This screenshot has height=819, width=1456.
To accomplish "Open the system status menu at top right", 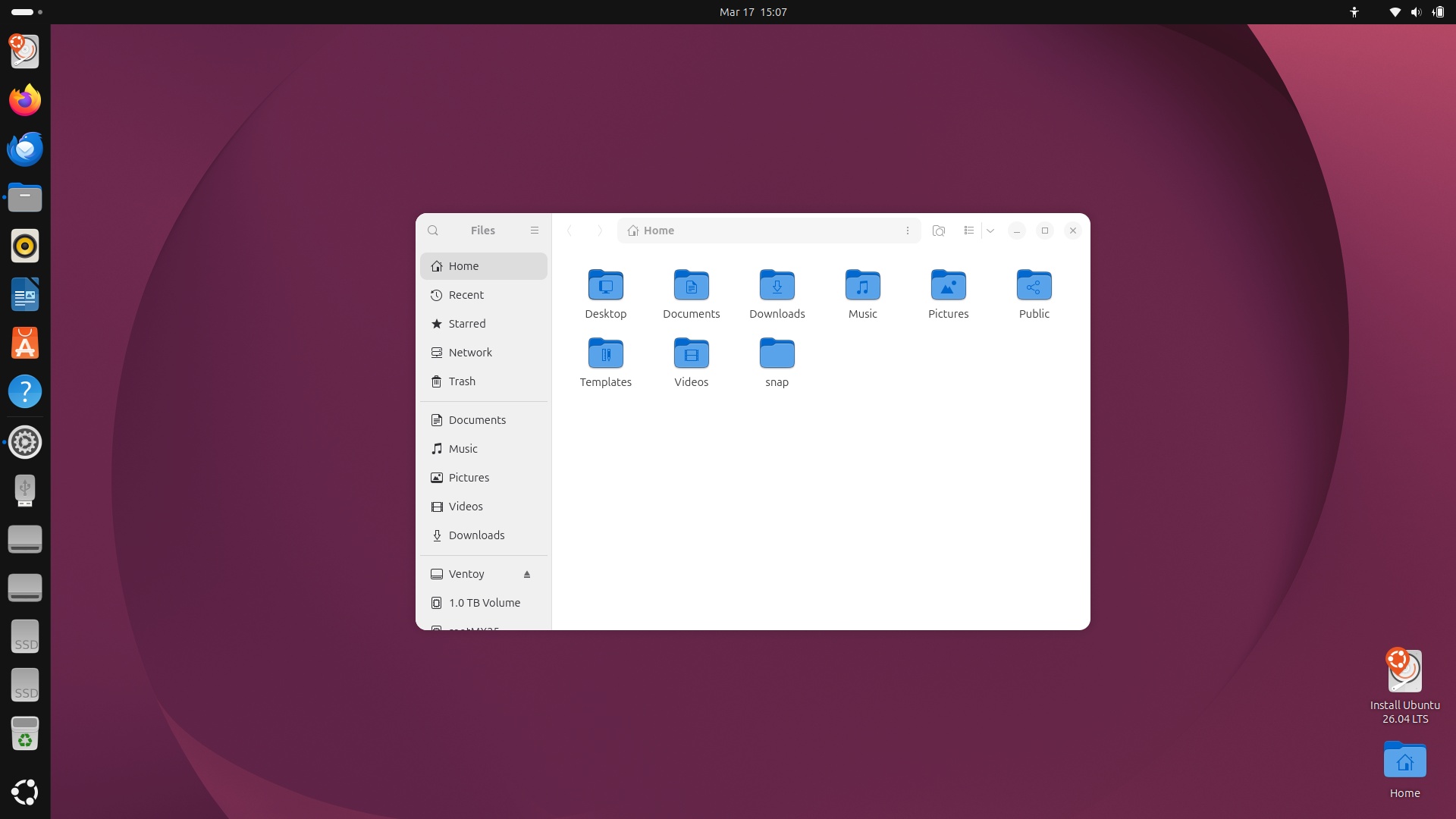I will click(1415, 12).
